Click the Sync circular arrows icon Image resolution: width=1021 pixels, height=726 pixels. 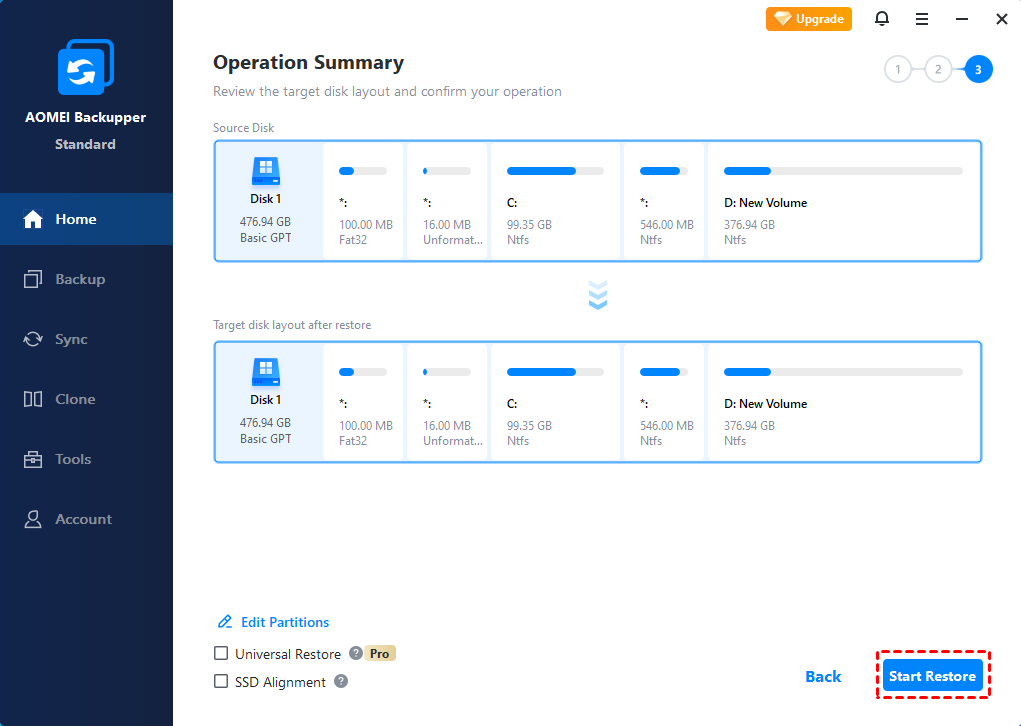(x=33, y=339)
